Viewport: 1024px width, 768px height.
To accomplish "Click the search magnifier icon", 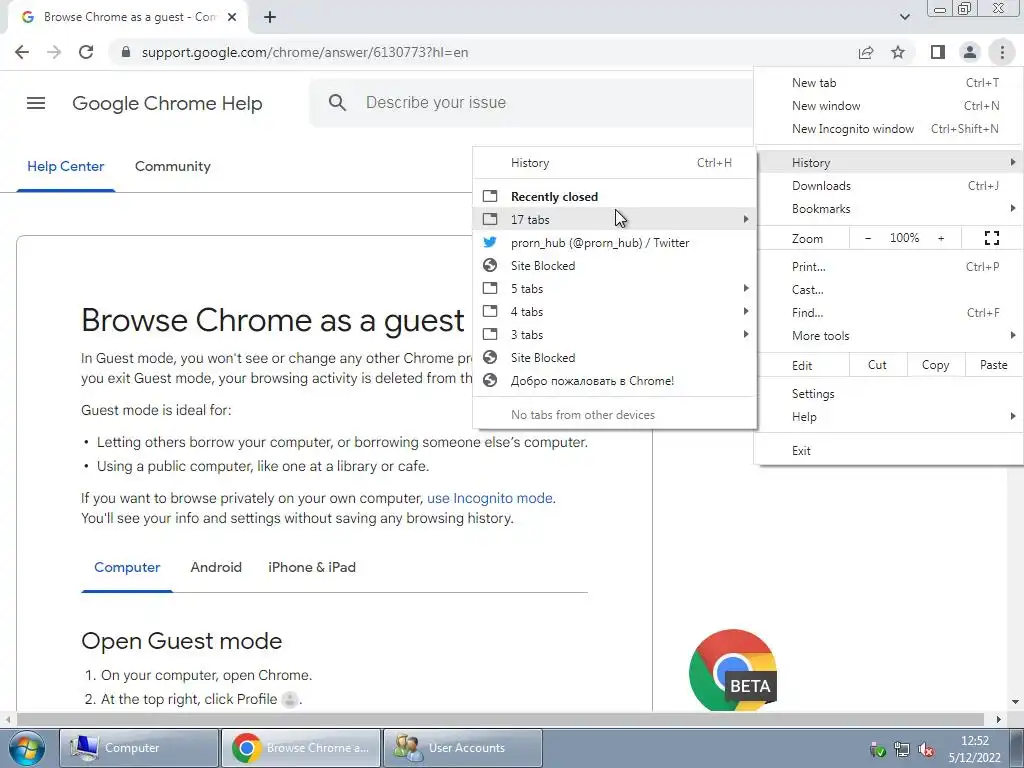I will point(337,103).
